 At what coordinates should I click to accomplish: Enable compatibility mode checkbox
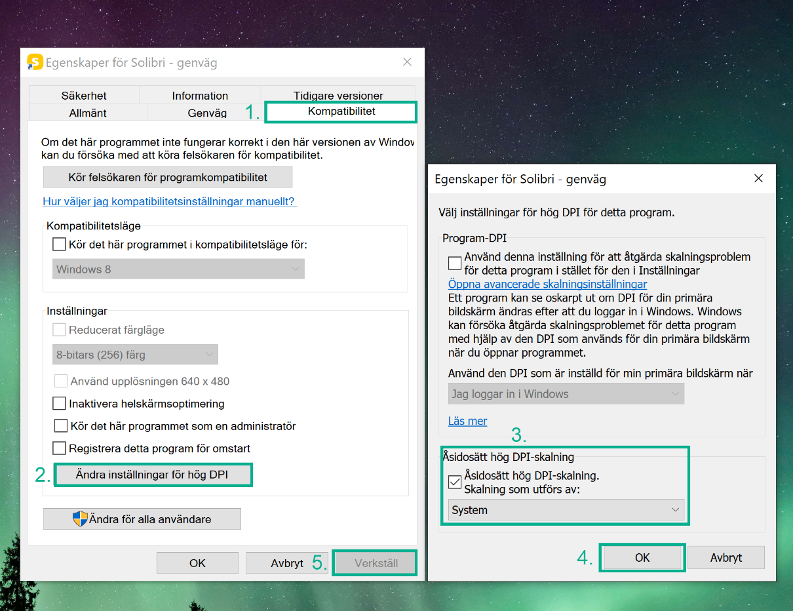click(x=59, y=244)
